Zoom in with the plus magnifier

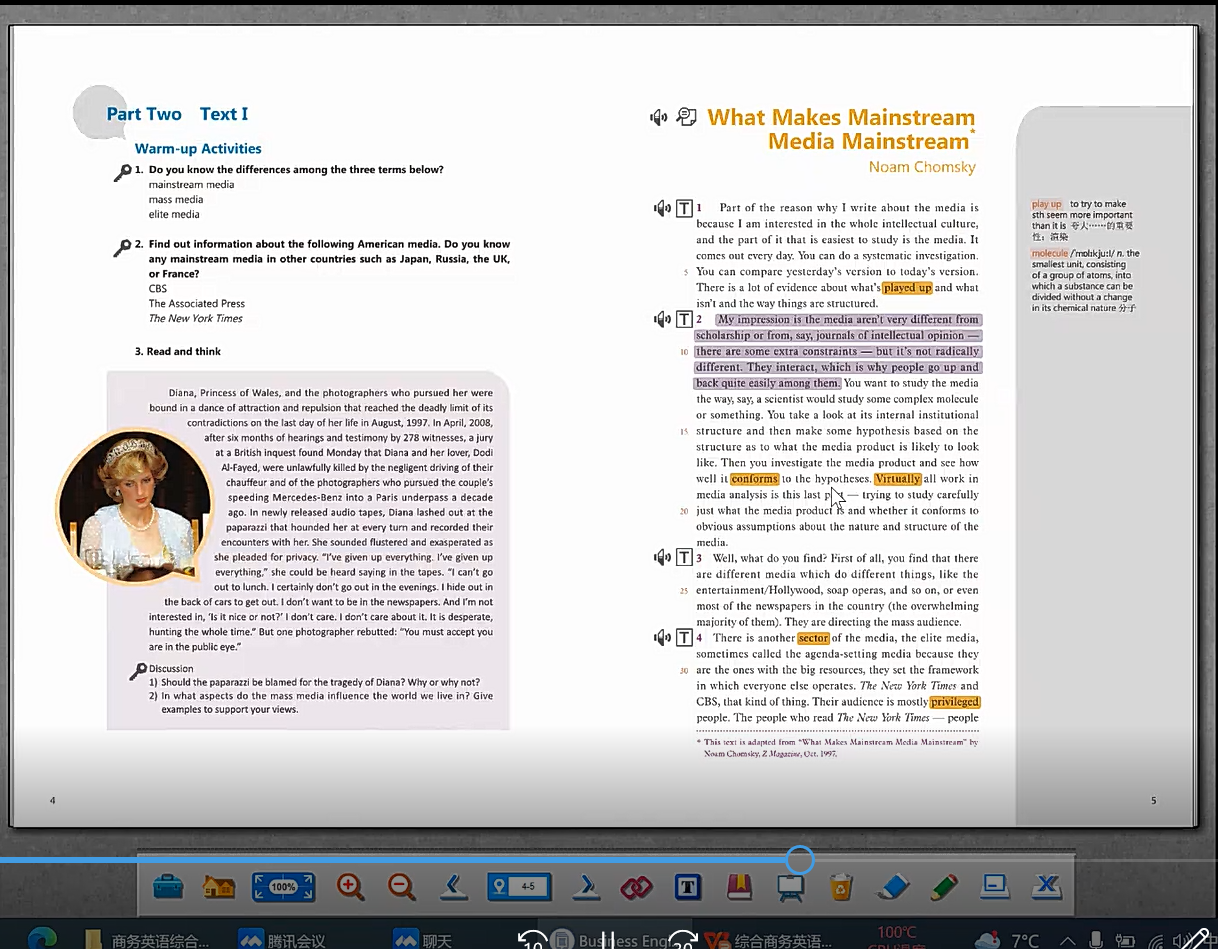350,886
